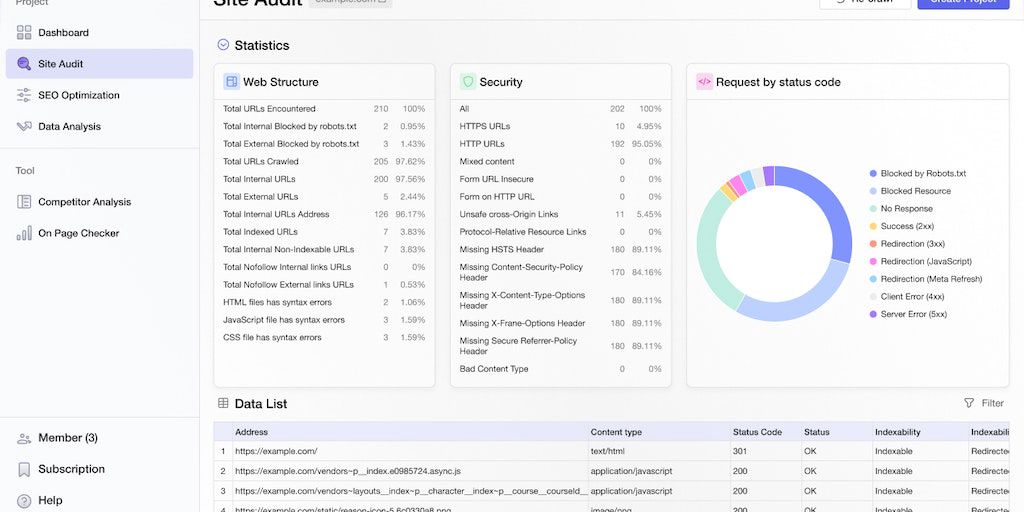
Task: Click the Dashboard grid icon
Action: pyautogui.click(x=24, y=33)
